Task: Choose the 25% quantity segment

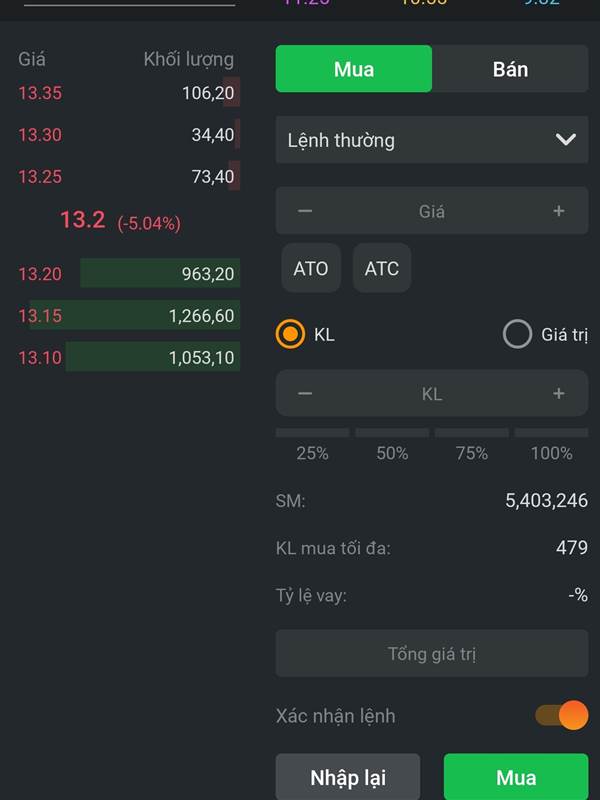Action: pyautogui.click(x=313, y=445)
